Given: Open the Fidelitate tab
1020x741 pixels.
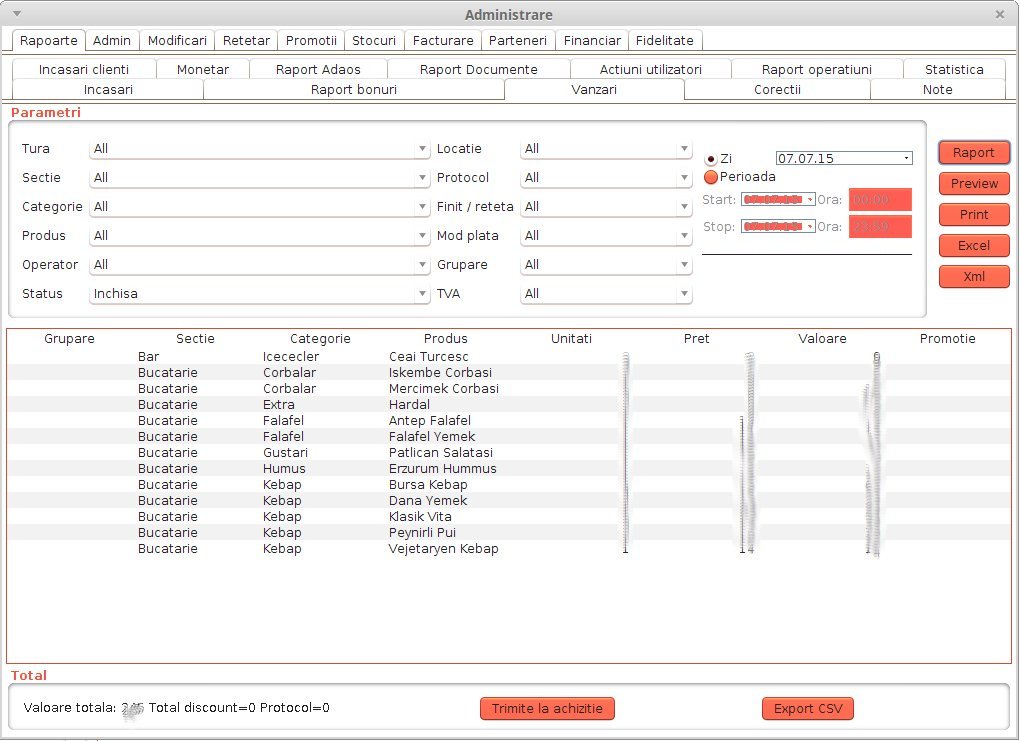Looking at the screenshot, I should coord(665,40).
